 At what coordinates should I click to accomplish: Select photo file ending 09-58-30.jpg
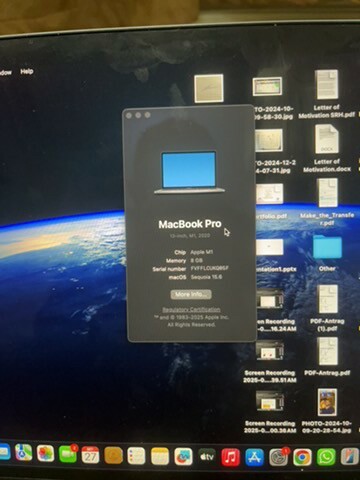(x=267, y=86)
